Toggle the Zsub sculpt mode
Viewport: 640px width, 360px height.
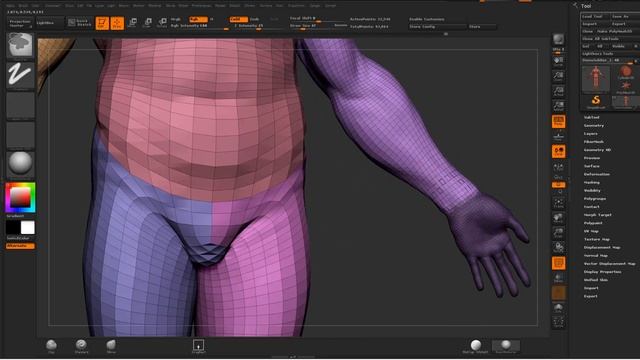pyautogui.click(x=255, y=19)
